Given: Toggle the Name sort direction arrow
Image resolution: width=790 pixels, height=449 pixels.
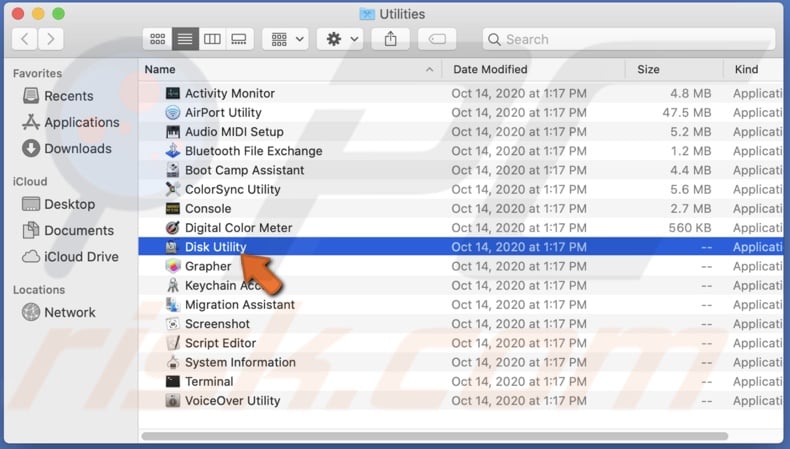Looking at the screenshot, I should pyautogui.click(x=429, y=70).
